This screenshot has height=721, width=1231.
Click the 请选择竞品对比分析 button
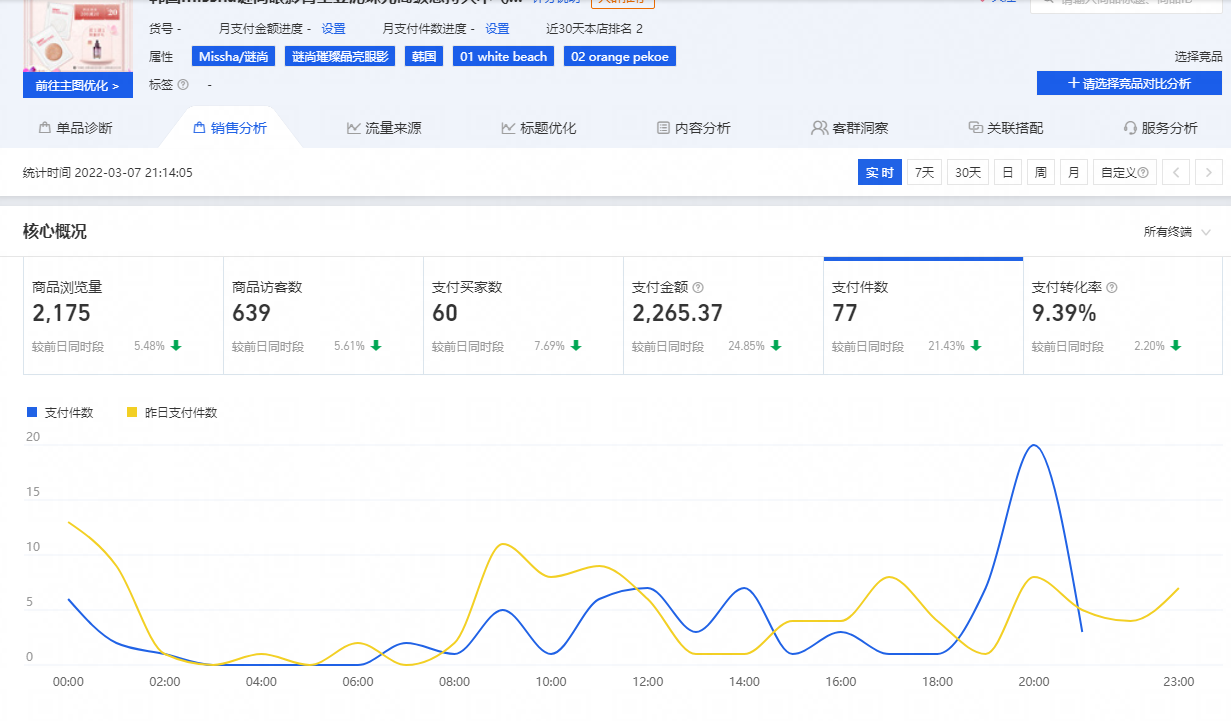pos(1129,84)
